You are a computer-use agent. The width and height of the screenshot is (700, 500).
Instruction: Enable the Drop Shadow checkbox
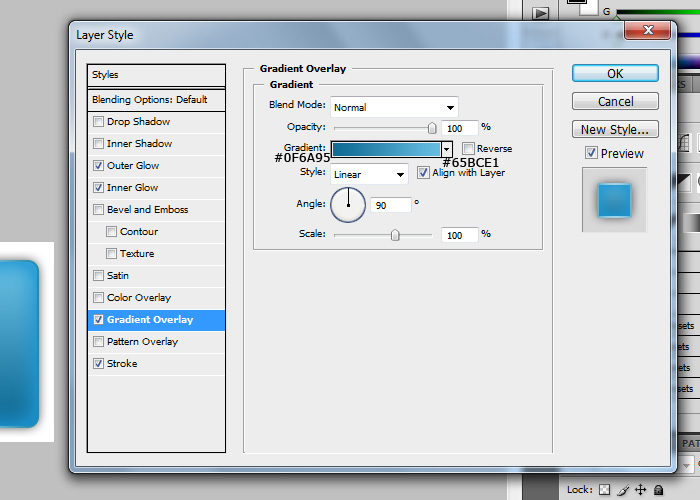pyautogui.click(x=98, y=121)
